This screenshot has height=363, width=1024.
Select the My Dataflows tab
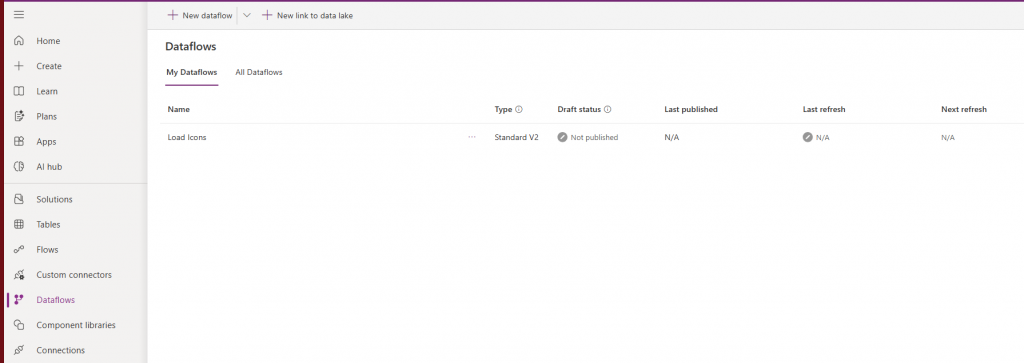point(191,72)
